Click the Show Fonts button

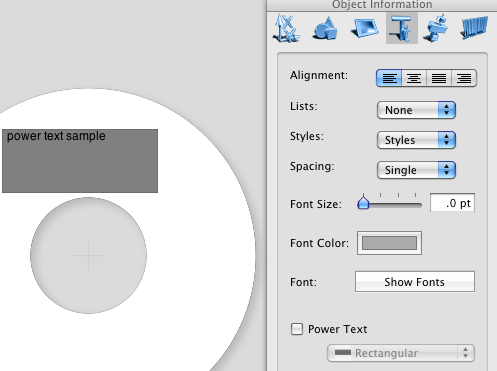coord(415,282)
